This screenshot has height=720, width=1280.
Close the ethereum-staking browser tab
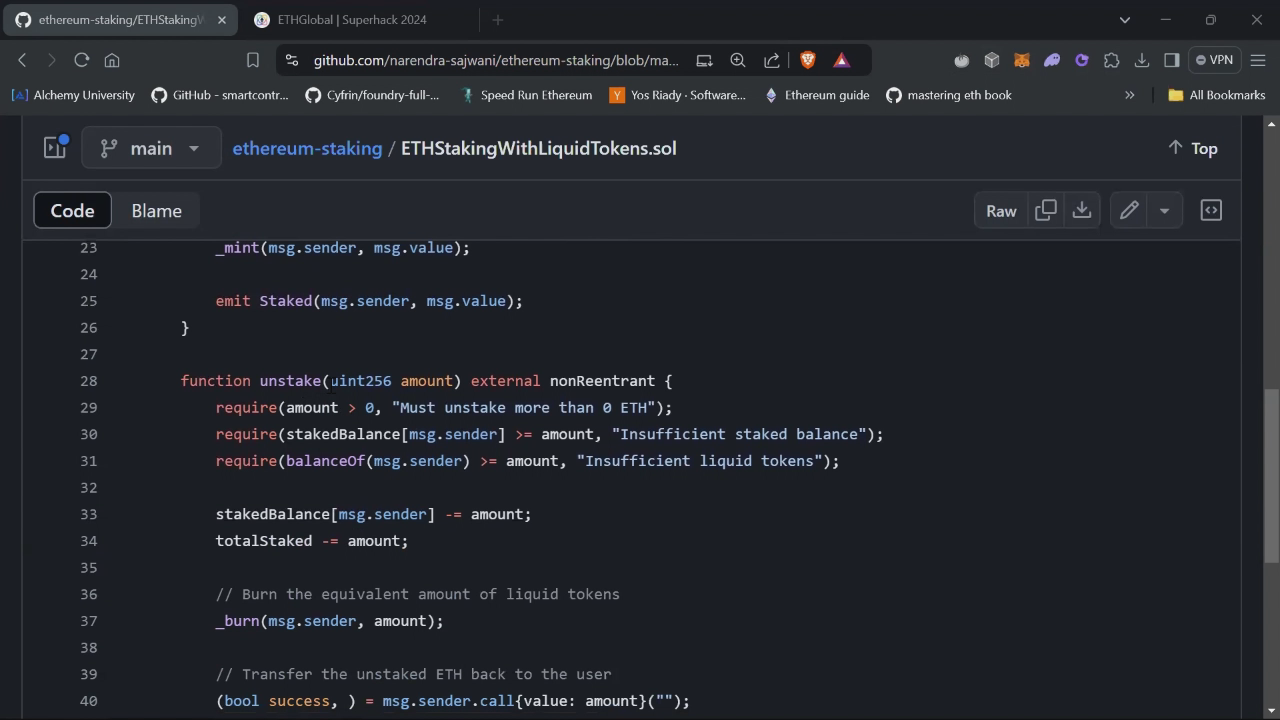[x=222, y=19]
